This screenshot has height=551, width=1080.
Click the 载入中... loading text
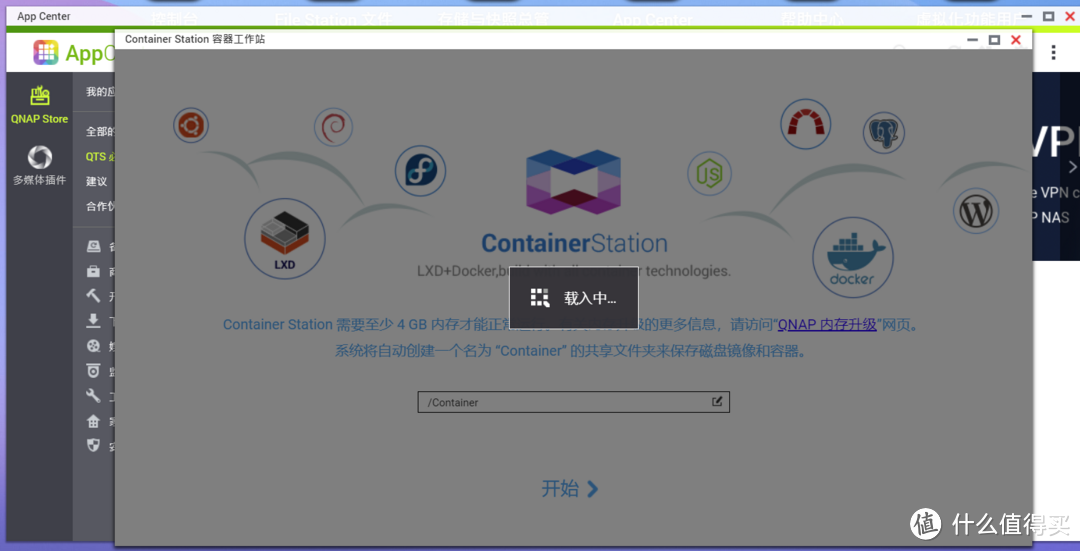pyautogui.click(x=590, y=298)
